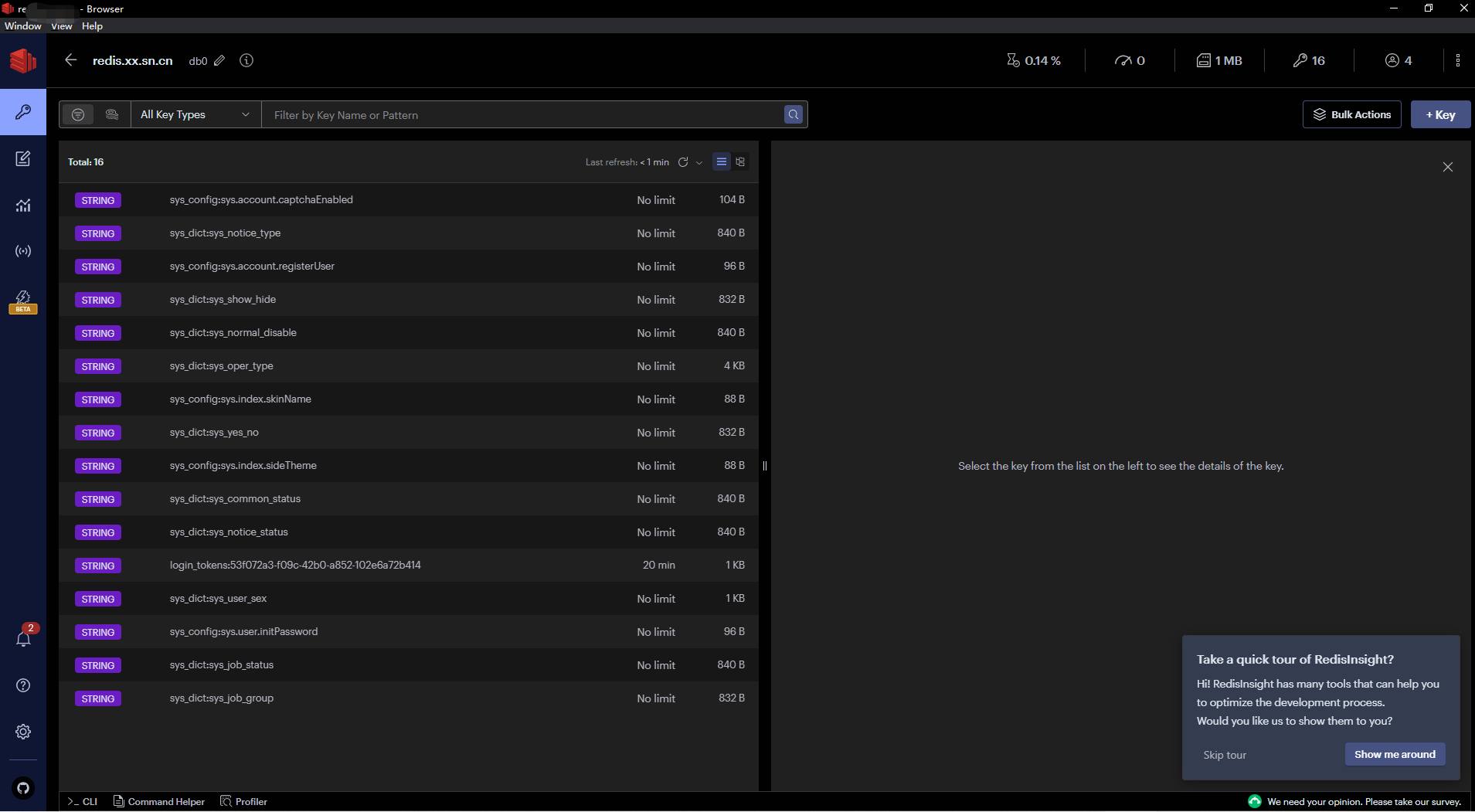The height and width of the screenshot is (812, 1475).
Task: Select key sys_config:sys.account.captchaEnabled
Action: 409,200
